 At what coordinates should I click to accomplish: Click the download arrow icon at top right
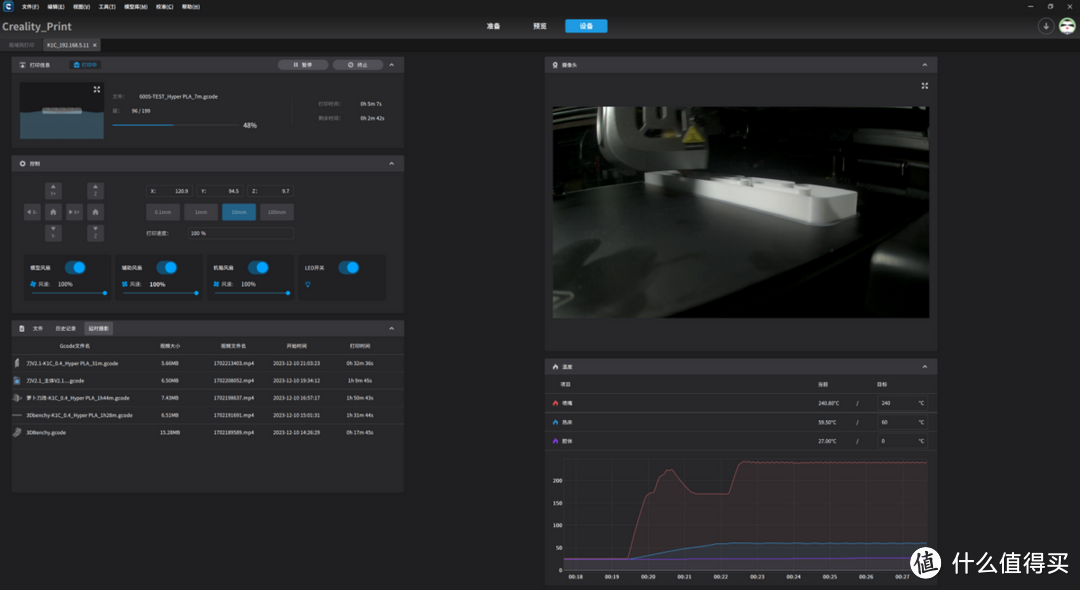(1046, 26)
